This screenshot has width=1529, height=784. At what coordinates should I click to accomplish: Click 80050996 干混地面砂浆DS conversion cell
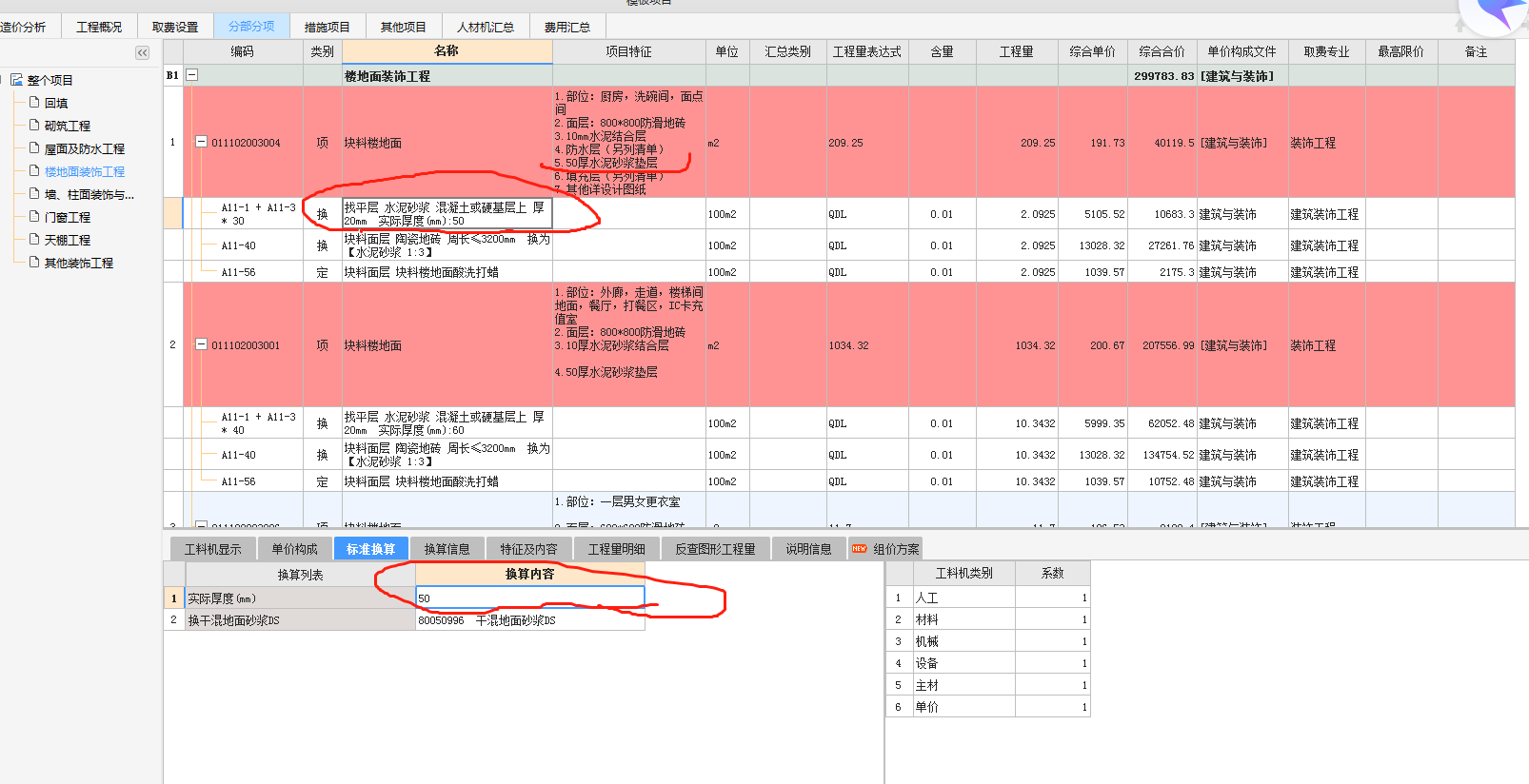point(530,619)
